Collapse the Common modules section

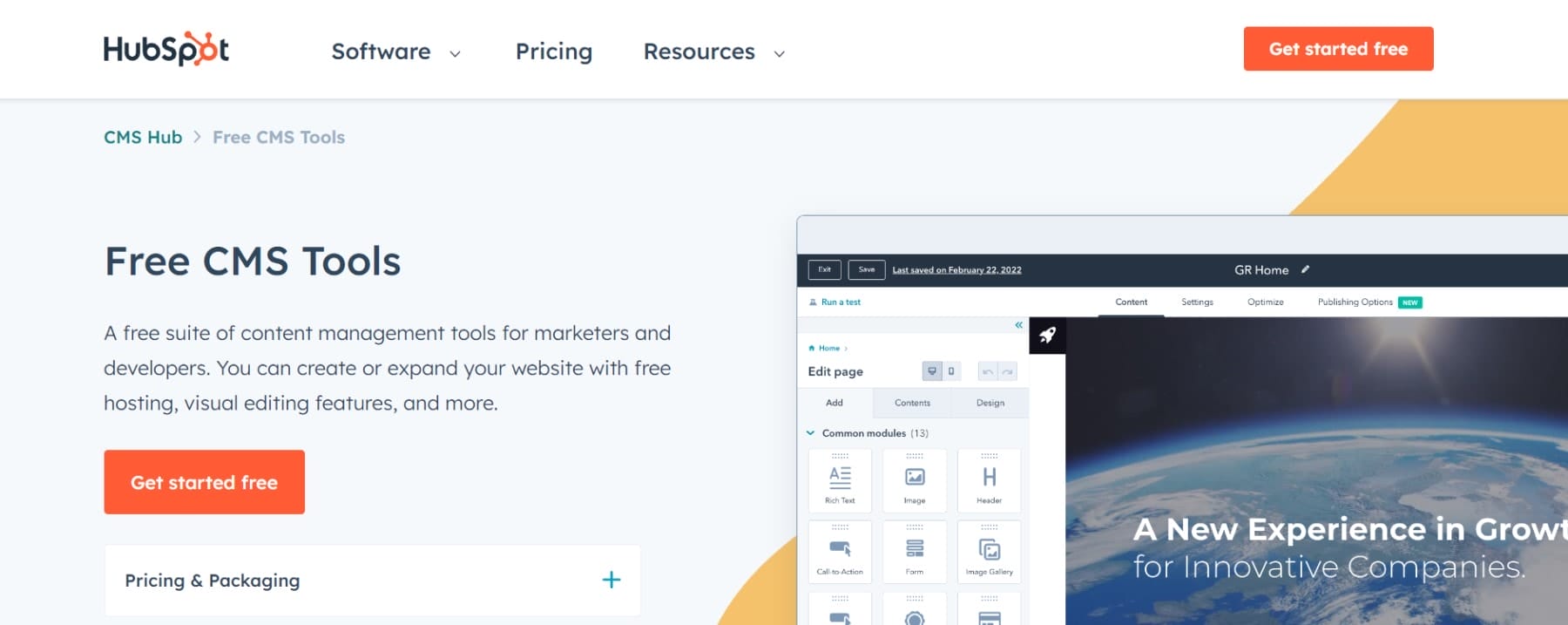click(810, 433)
